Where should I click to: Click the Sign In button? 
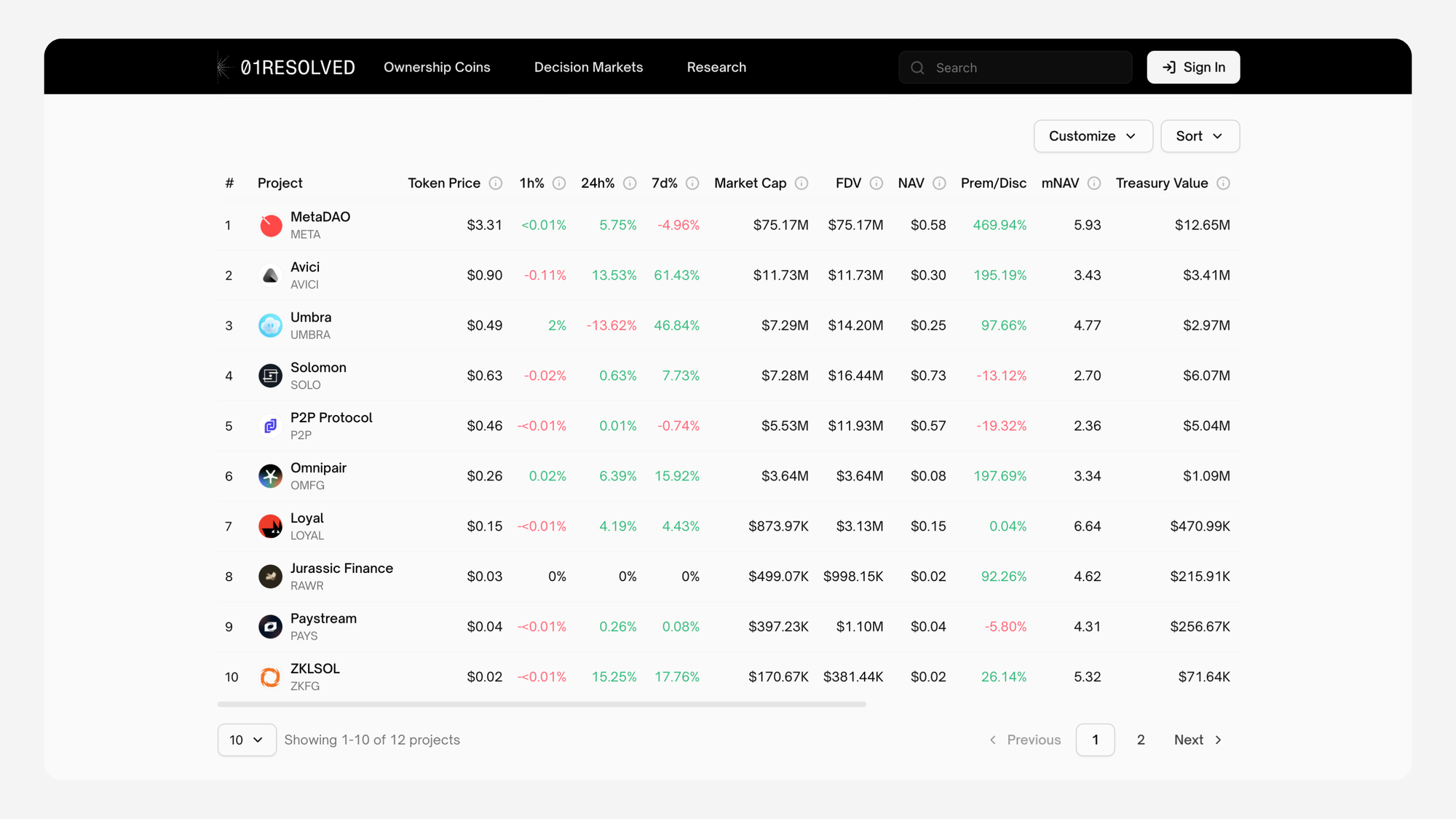pyautogui.click(x=1193, y=67)
